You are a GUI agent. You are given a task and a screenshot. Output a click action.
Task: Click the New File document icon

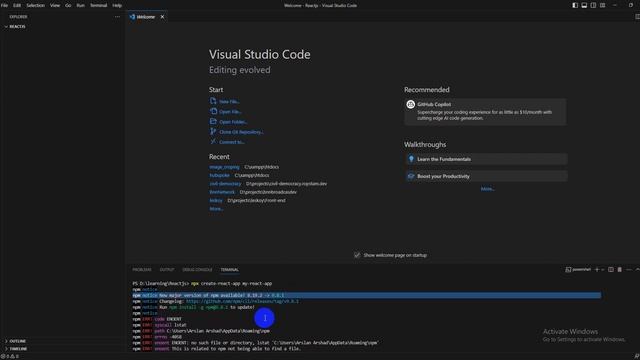213,101
